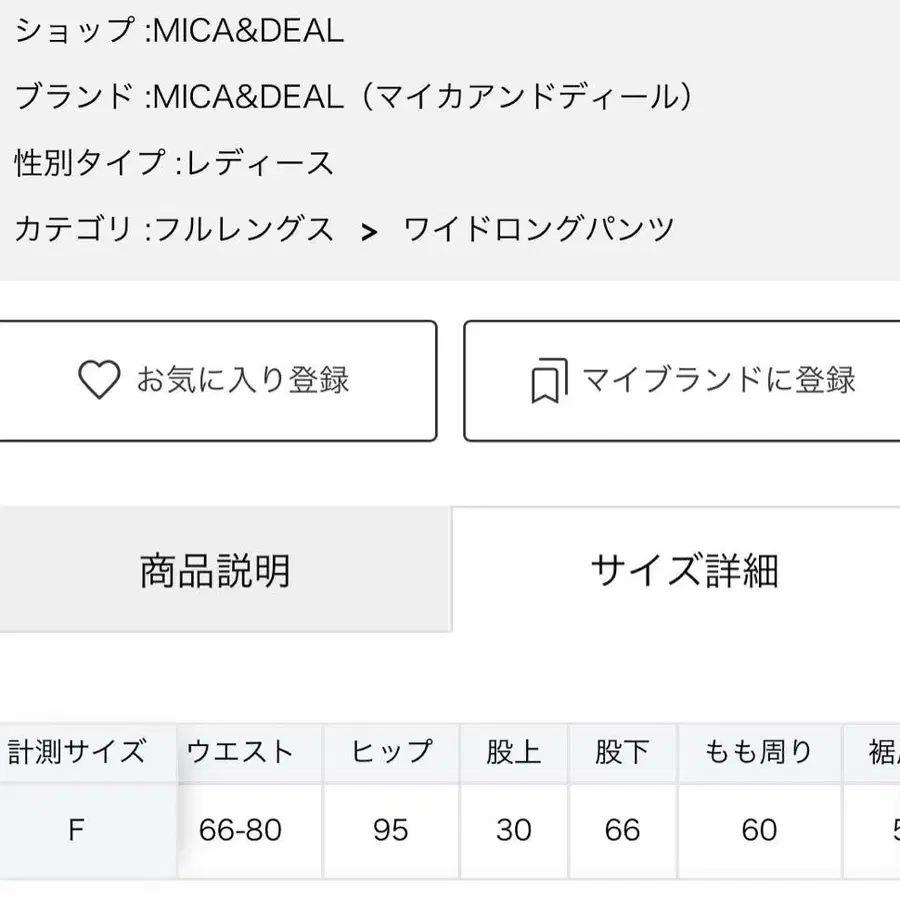900x900 pixels.
Task: Click the ウエスト column header
Action: [x=240, y=752]
